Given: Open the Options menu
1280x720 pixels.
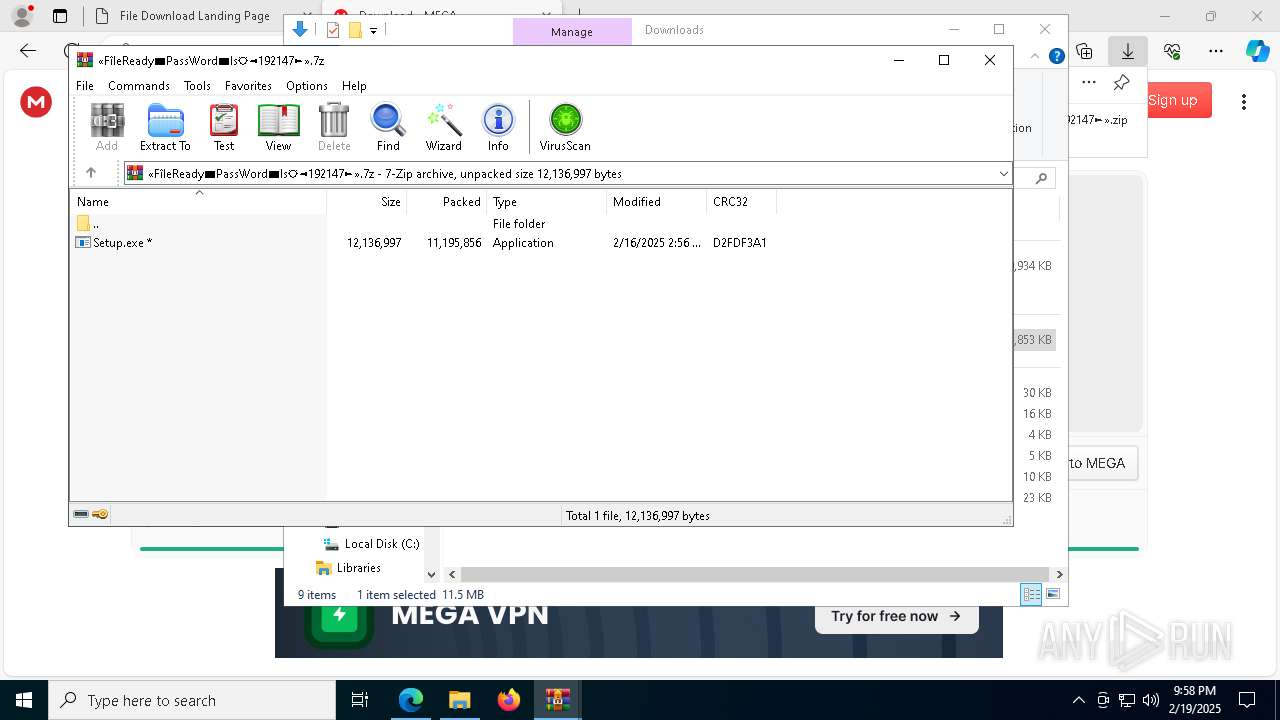Looking at the screenshot, I should coord(307,86).
